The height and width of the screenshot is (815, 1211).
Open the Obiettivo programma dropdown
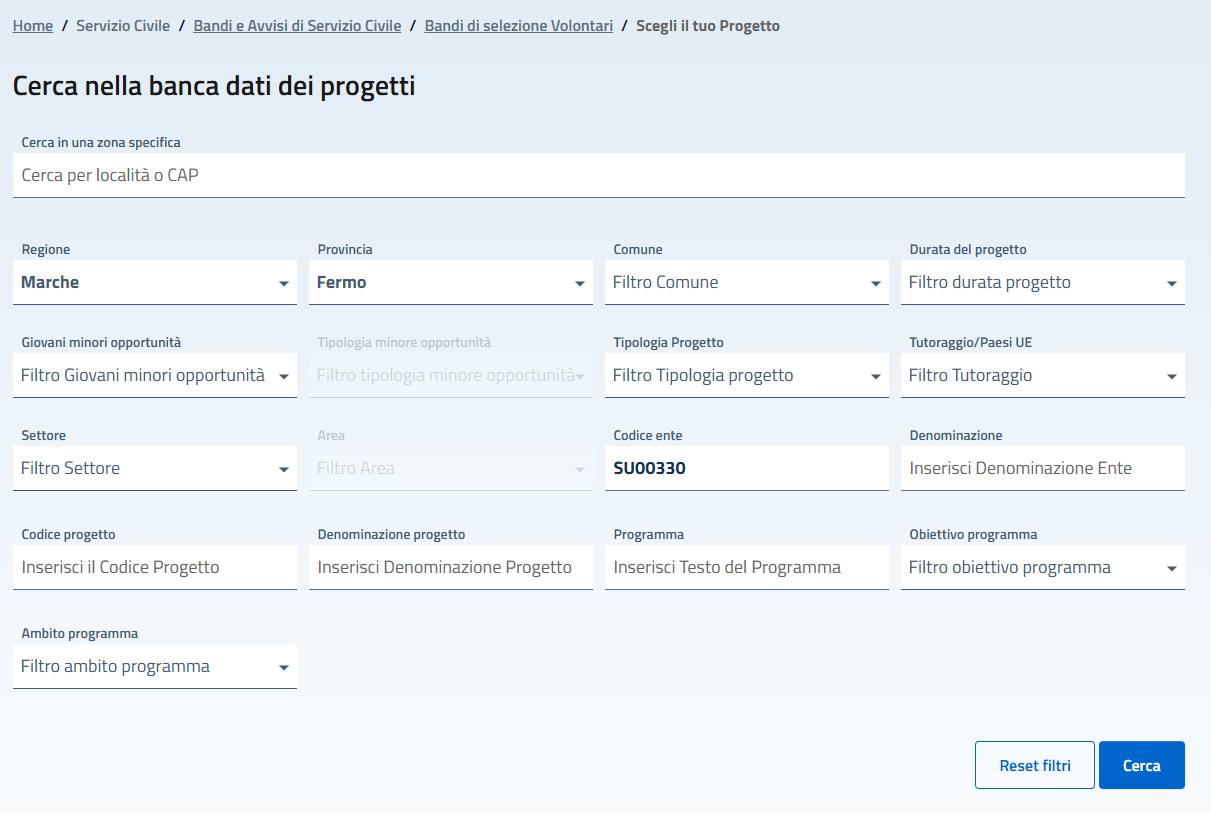[x=1042, y=568]
